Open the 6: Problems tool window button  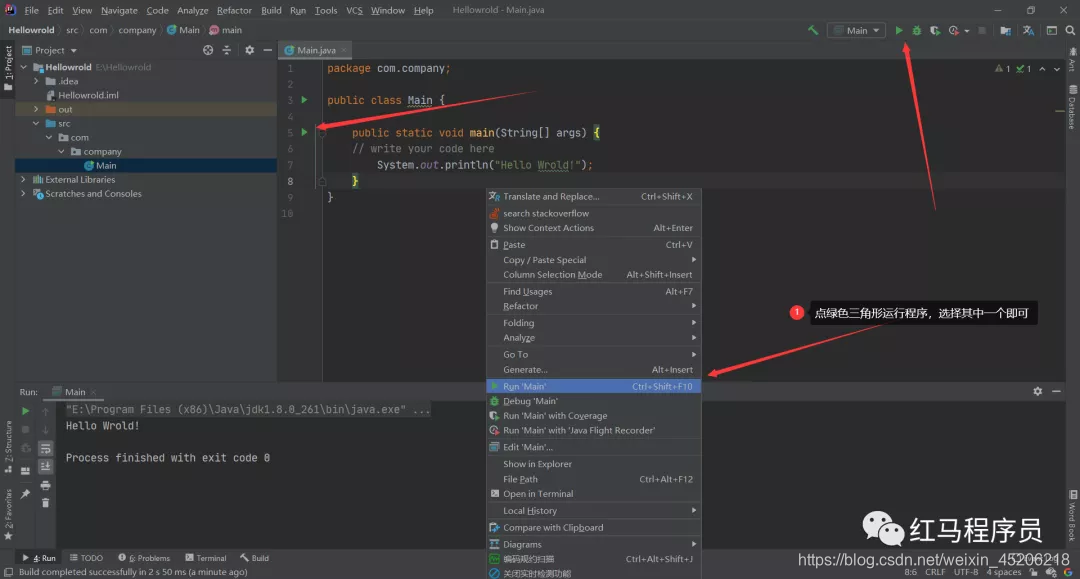tap(144, 558)
